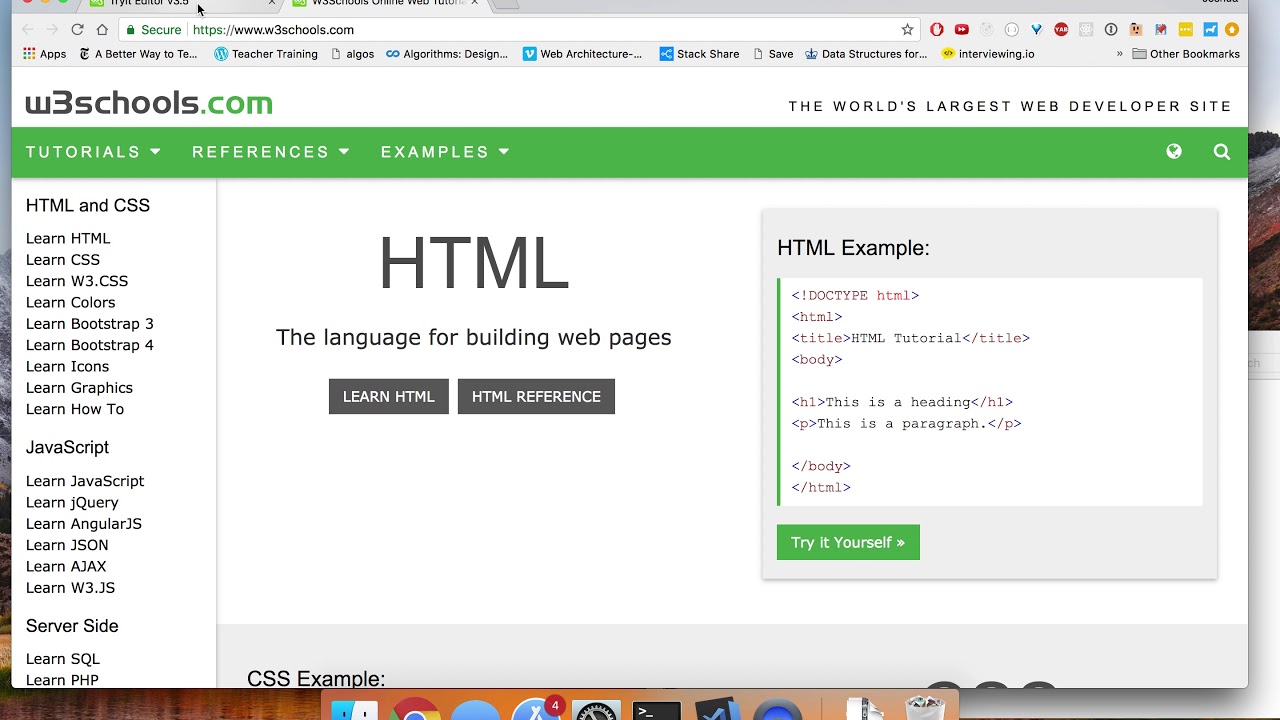Click the orange up-arrow extension icon

(x=1232, y=30)
